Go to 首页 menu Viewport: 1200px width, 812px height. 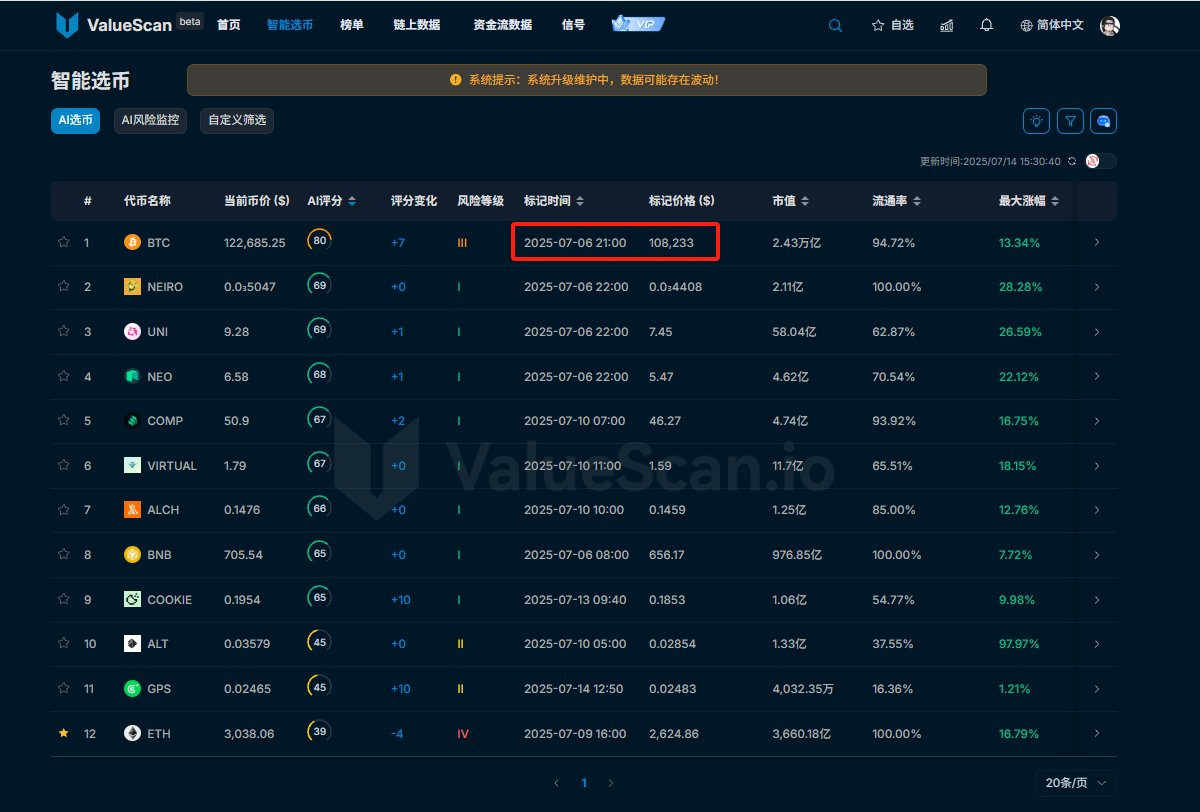coord(228,25)
